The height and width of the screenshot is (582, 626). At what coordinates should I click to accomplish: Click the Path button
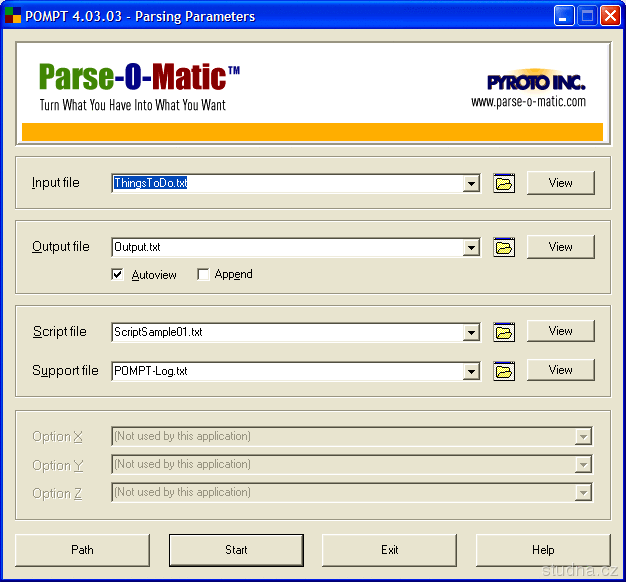point(83,550)
